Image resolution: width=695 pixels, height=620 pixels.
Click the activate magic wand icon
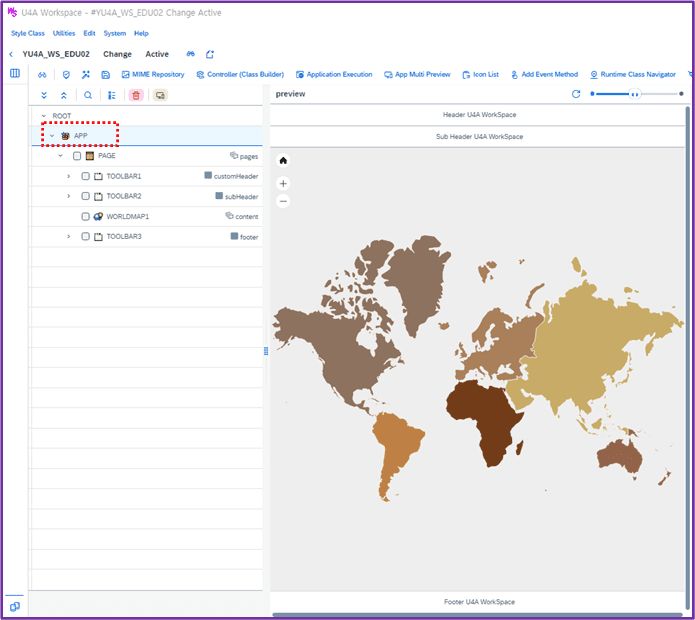click(x=86, y=74)
